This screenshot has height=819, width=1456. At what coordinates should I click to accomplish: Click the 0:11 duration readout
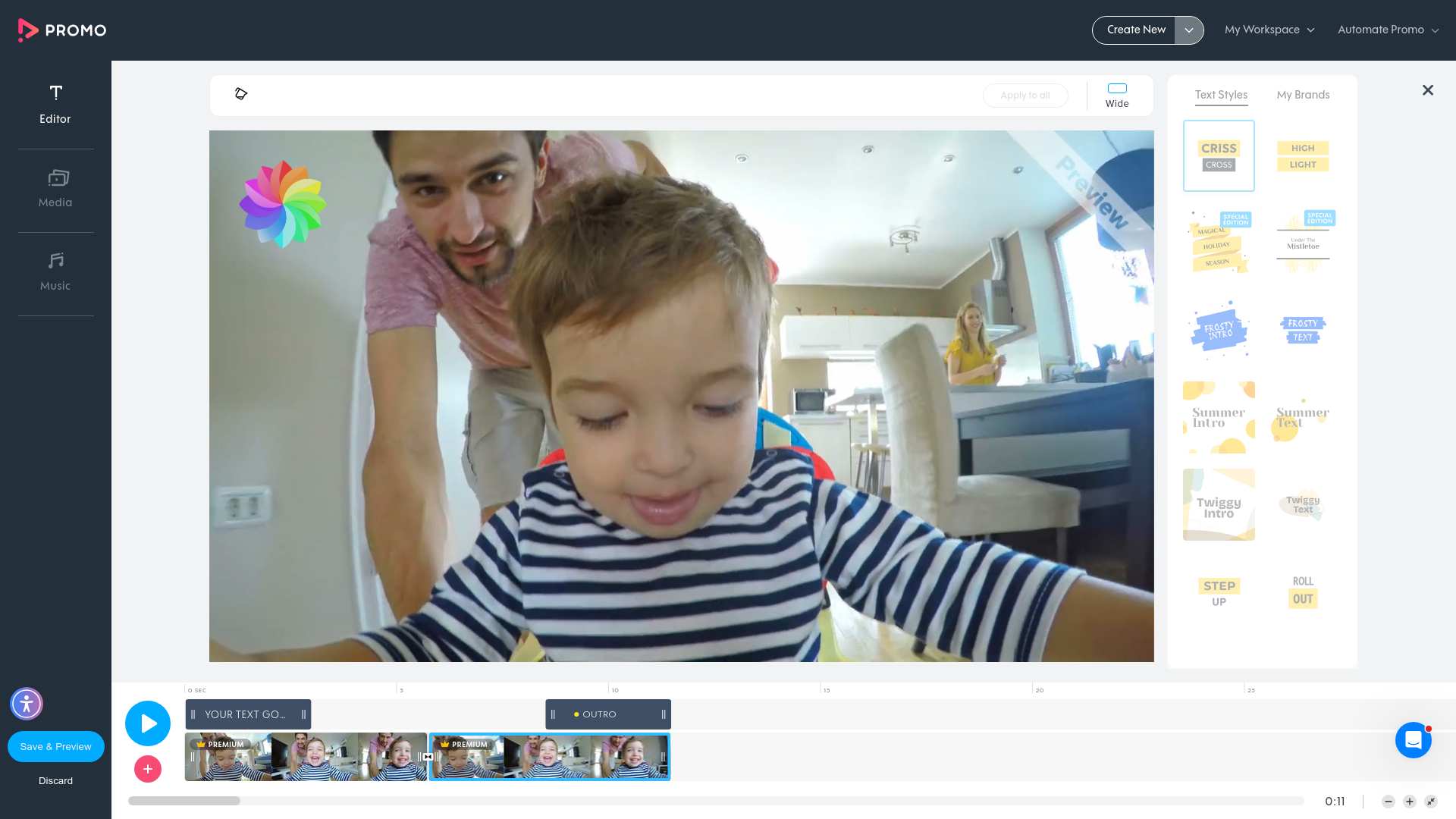(1335, 802)
